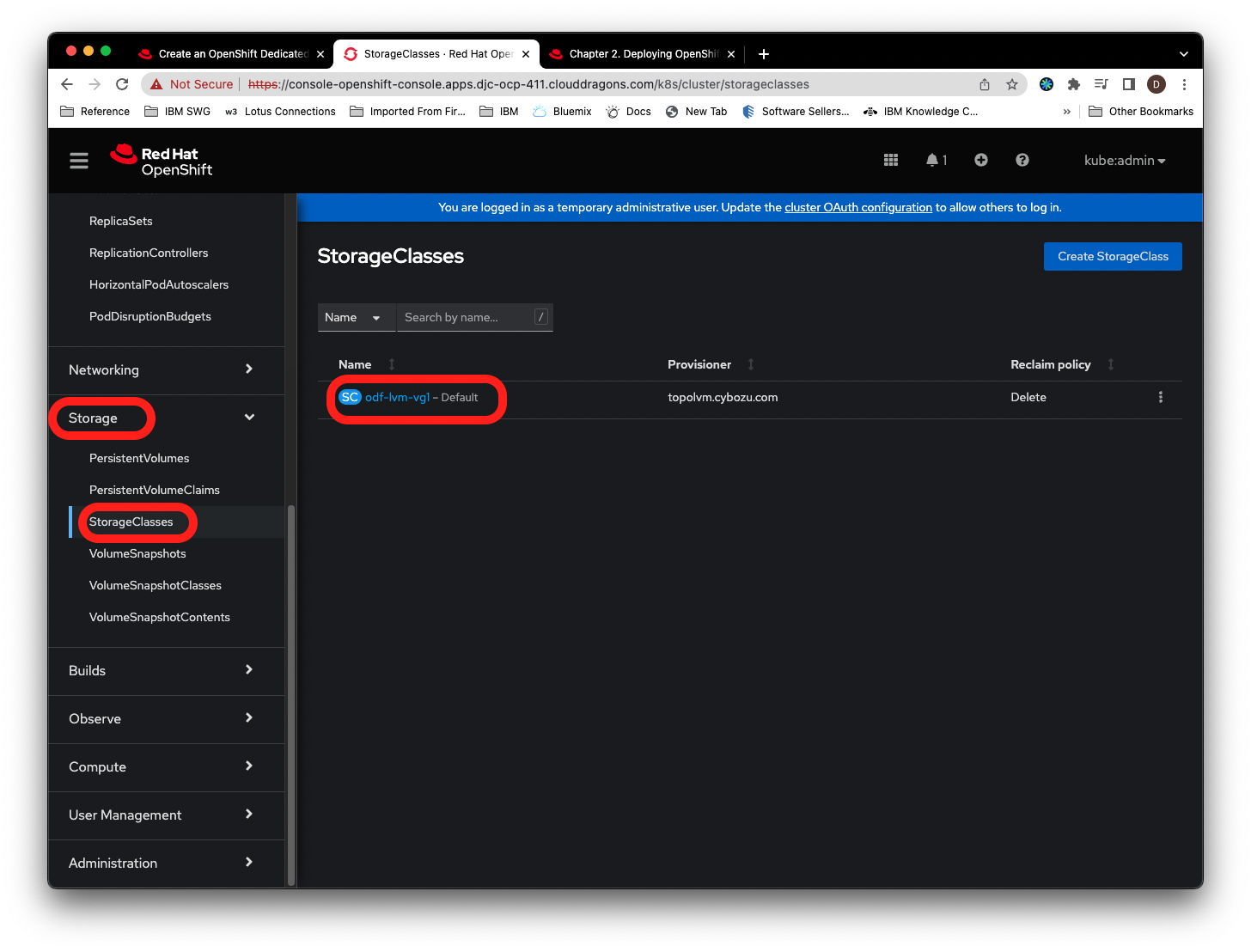Close the Create an OpenShift Dedicated tab
The width and height of the screenshot is (1251, 952).
coord(320,54)
